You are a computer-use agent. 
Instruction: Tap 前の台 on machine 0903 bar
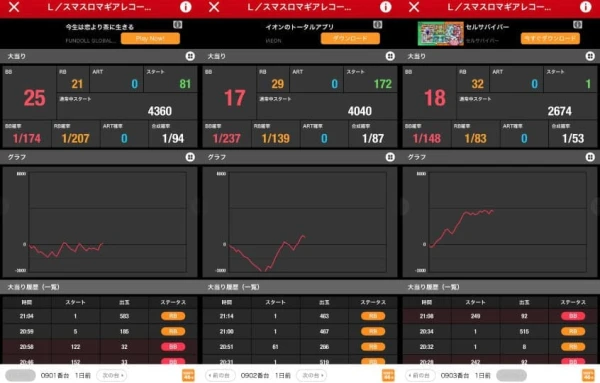(x=420, y=375)
